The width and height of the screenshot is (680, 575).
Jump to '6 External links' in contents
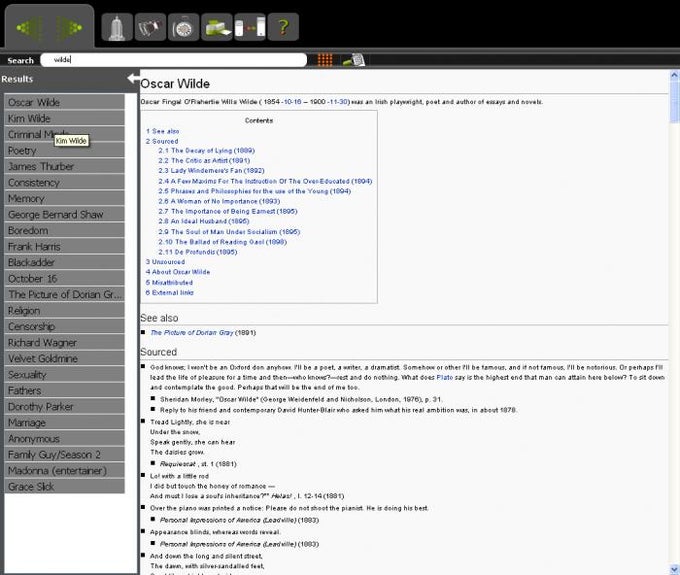(170, 293)
